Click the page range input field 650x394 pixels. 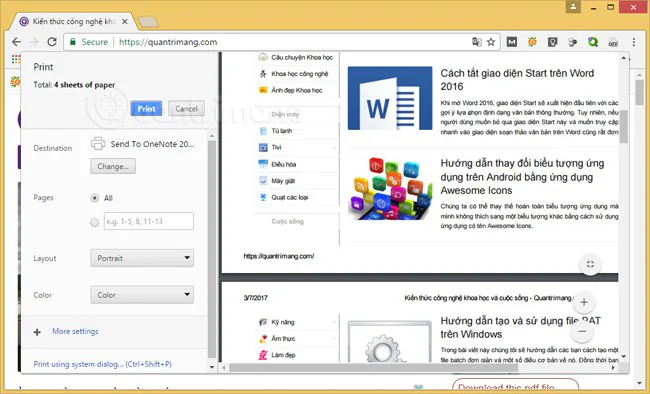click(x=149, y=221)
